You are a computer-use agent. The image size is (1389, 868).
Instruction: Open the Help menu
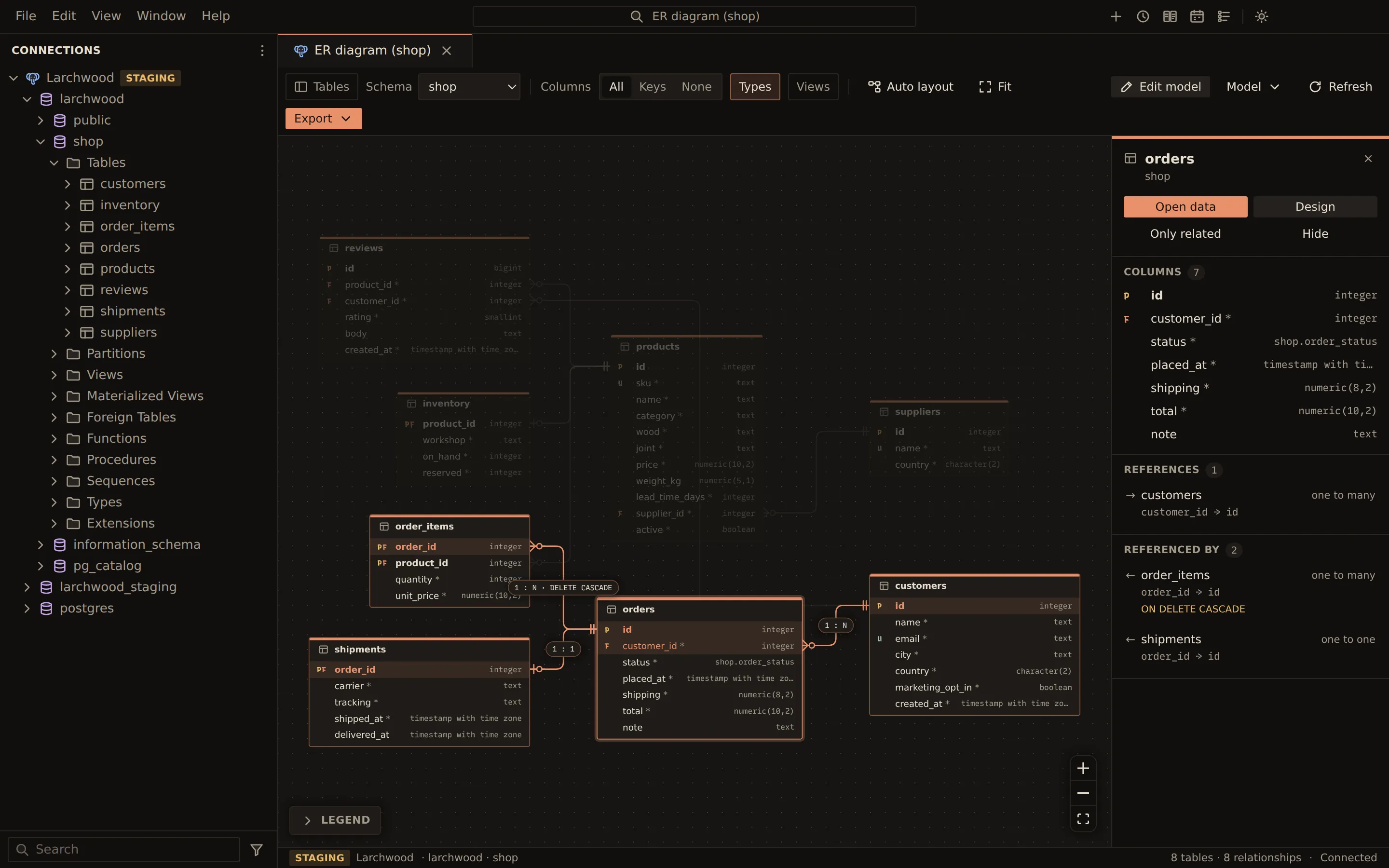click(216, 16)
